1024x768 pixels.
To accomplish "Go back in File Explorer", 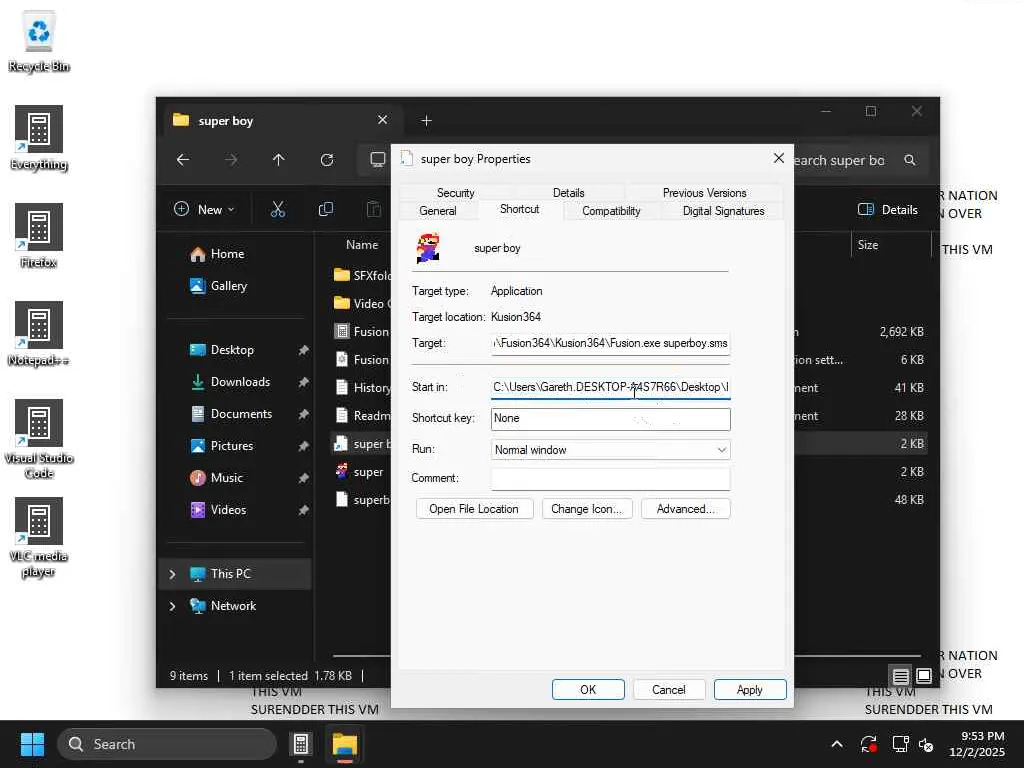I will pyautogui.click(x=183, y=160).
